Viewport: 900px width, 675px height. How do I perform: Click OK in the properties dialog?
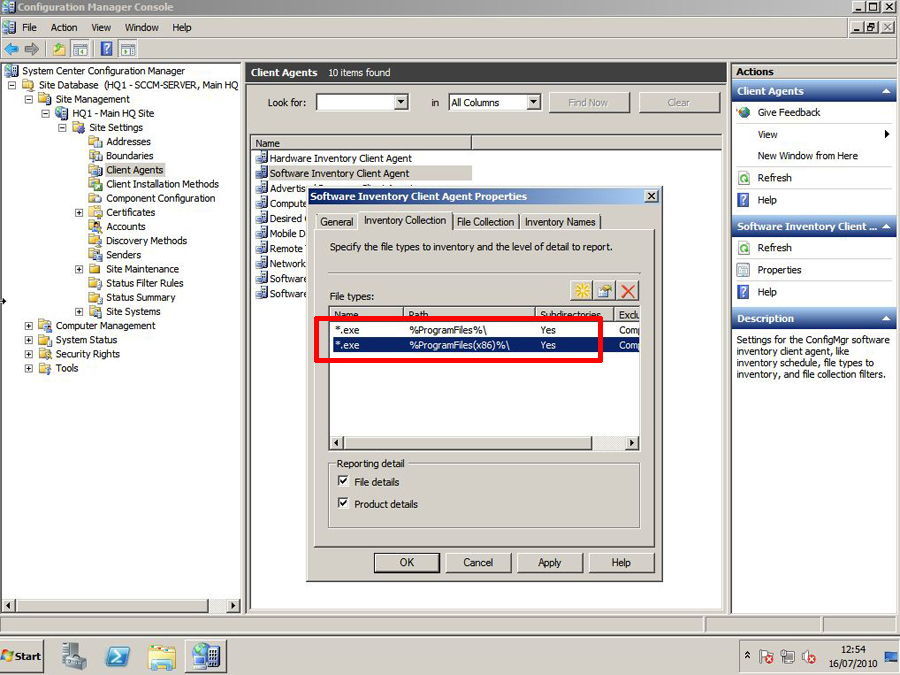point(406,562)
